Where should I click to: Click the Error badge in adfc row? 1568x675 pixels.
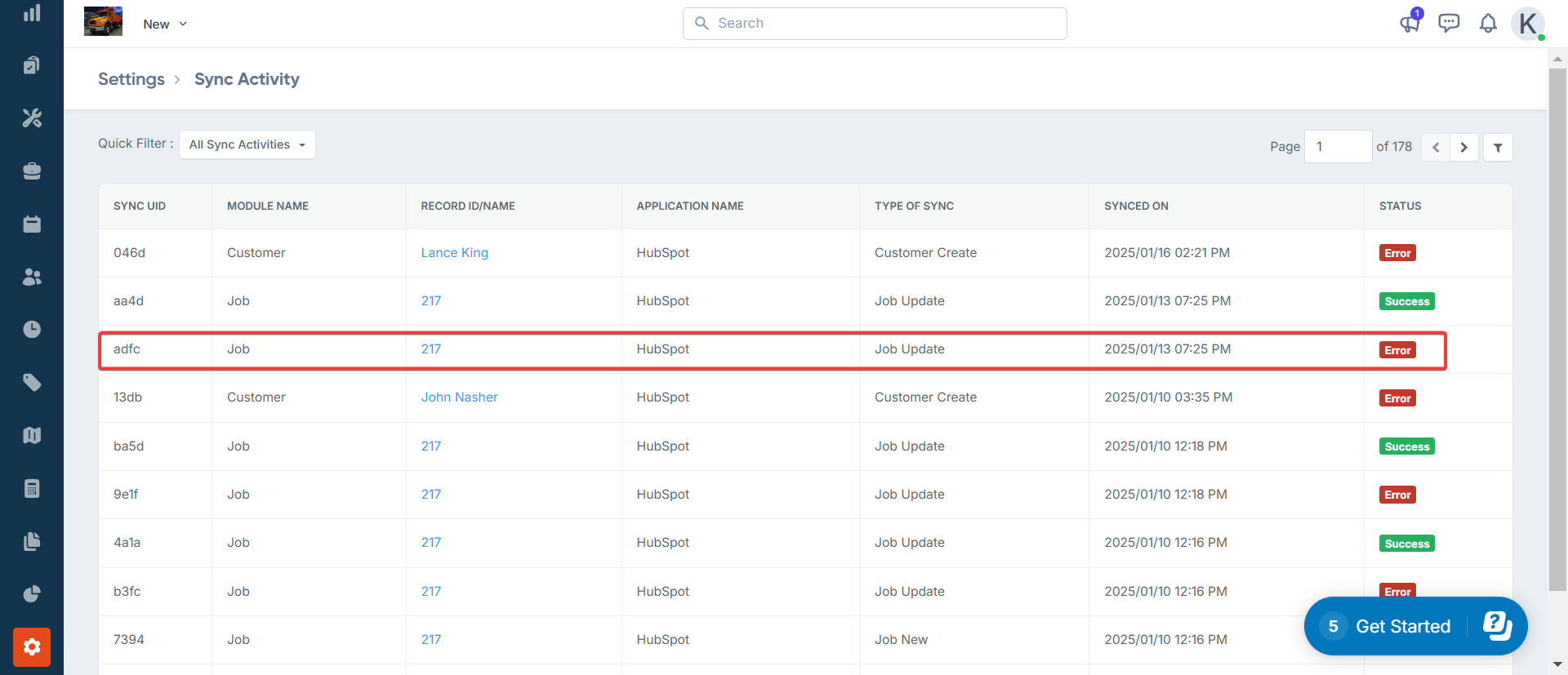[1397, 350]
